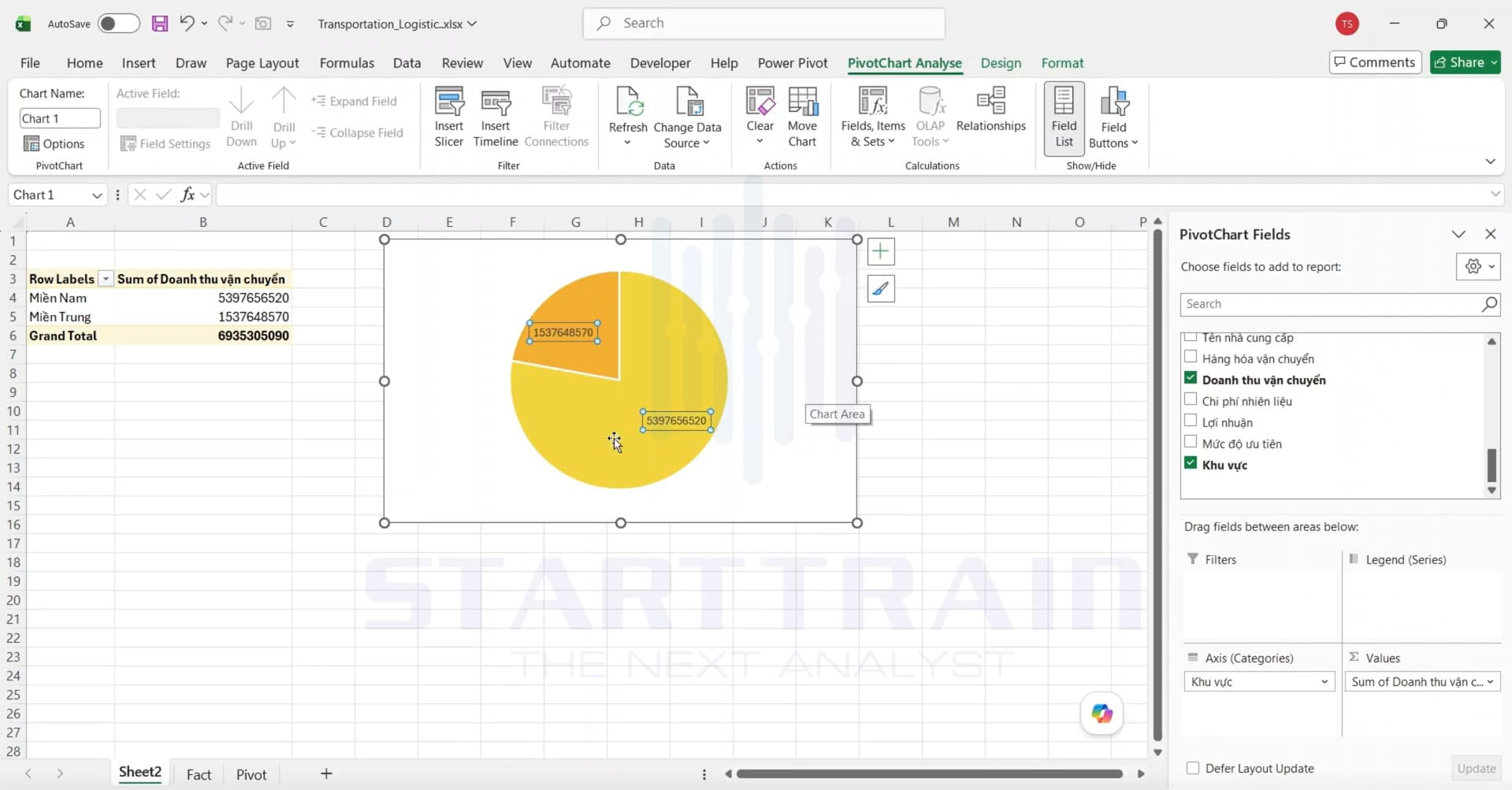The height and width of the screenshot is (790, 1512).
Task: Uncheck the Khu vực field
Action: tap(1191, 464)
